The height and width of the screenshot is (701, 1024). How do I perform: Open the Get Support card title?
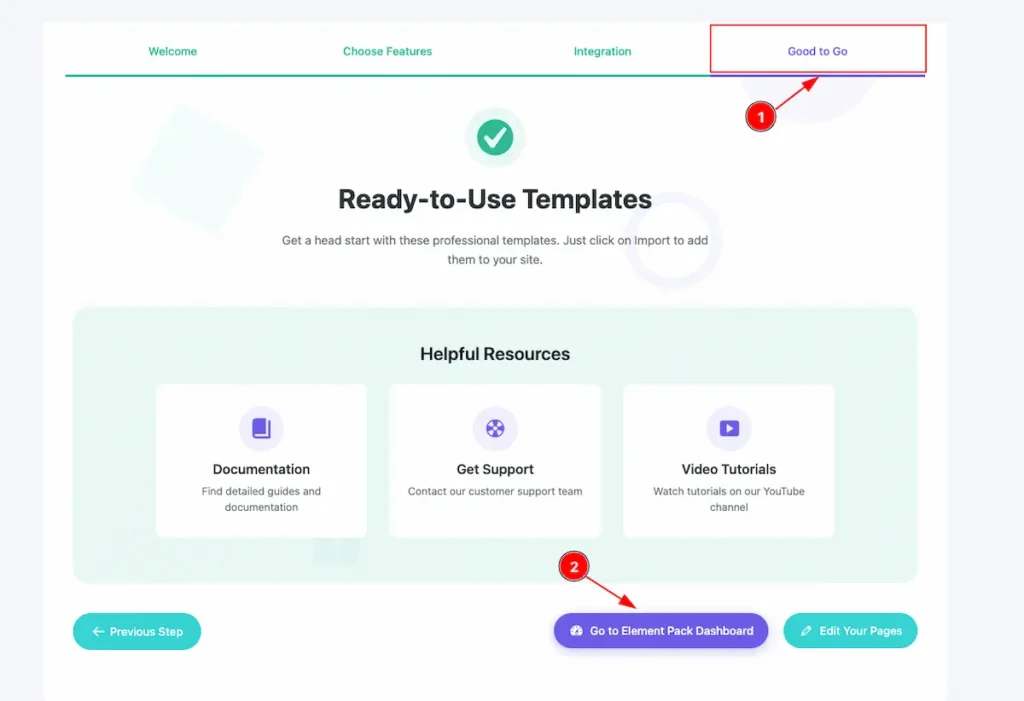coord(495,469)
